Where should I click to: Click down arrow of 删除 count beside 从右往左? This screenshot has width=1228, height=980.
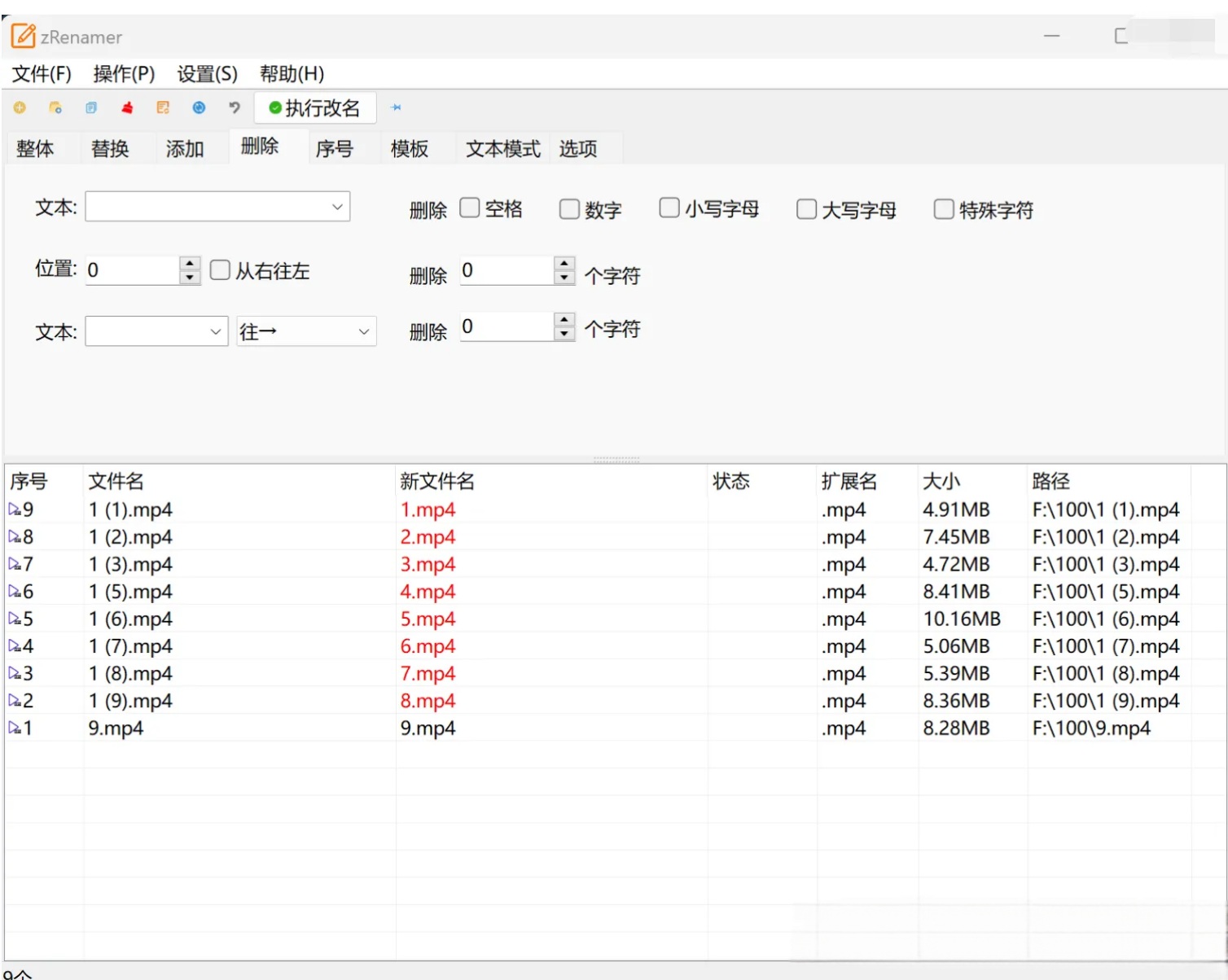(564, 278)
